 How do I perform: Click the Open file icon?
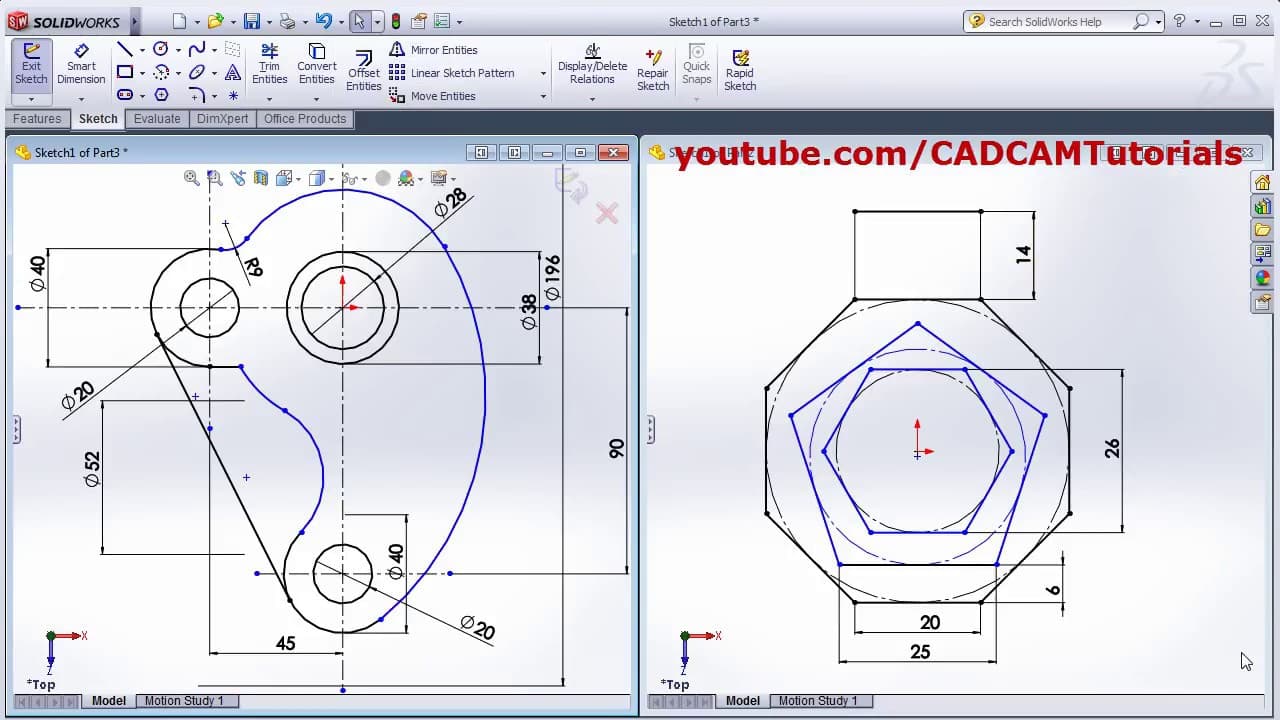(214, 21)
